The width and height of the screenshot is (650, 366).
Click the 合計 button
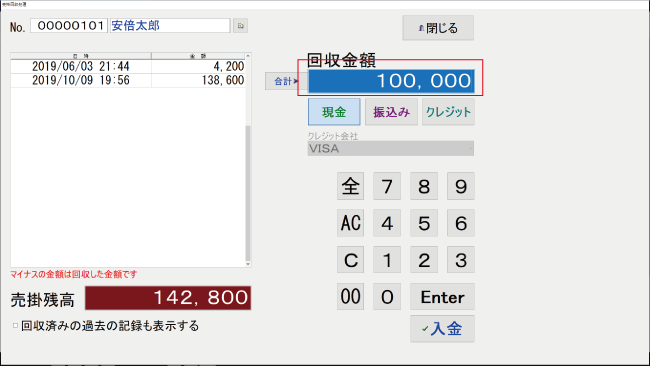pos(286,81)
